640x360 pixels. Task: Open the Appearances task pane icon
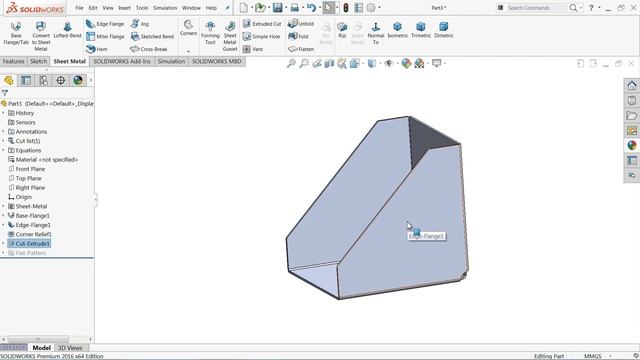[x=632, y=145]
